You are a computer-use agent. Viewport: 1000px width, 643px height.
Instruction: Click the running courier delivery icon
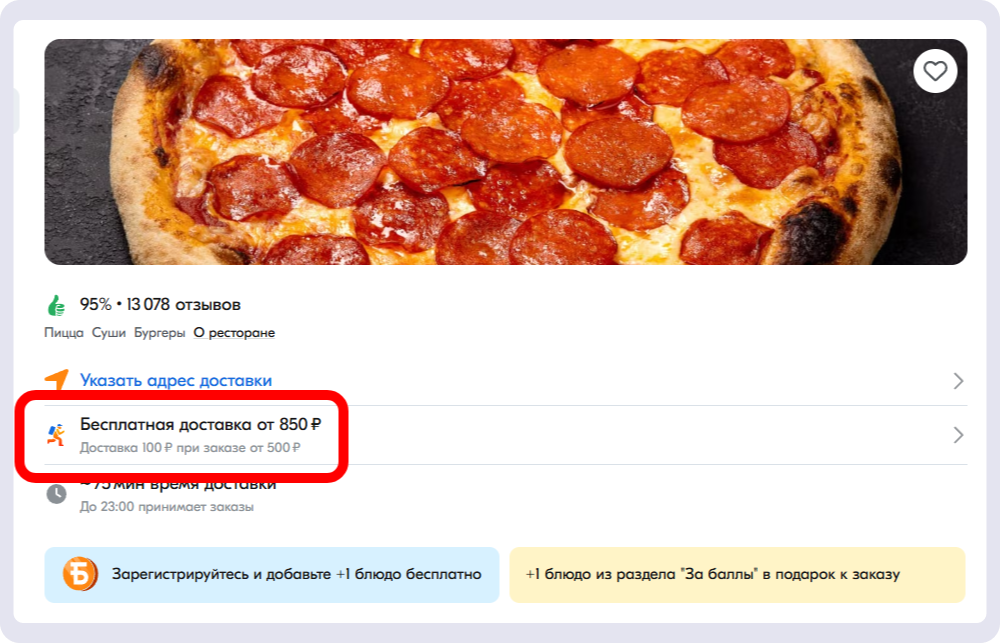pos(56,434)
